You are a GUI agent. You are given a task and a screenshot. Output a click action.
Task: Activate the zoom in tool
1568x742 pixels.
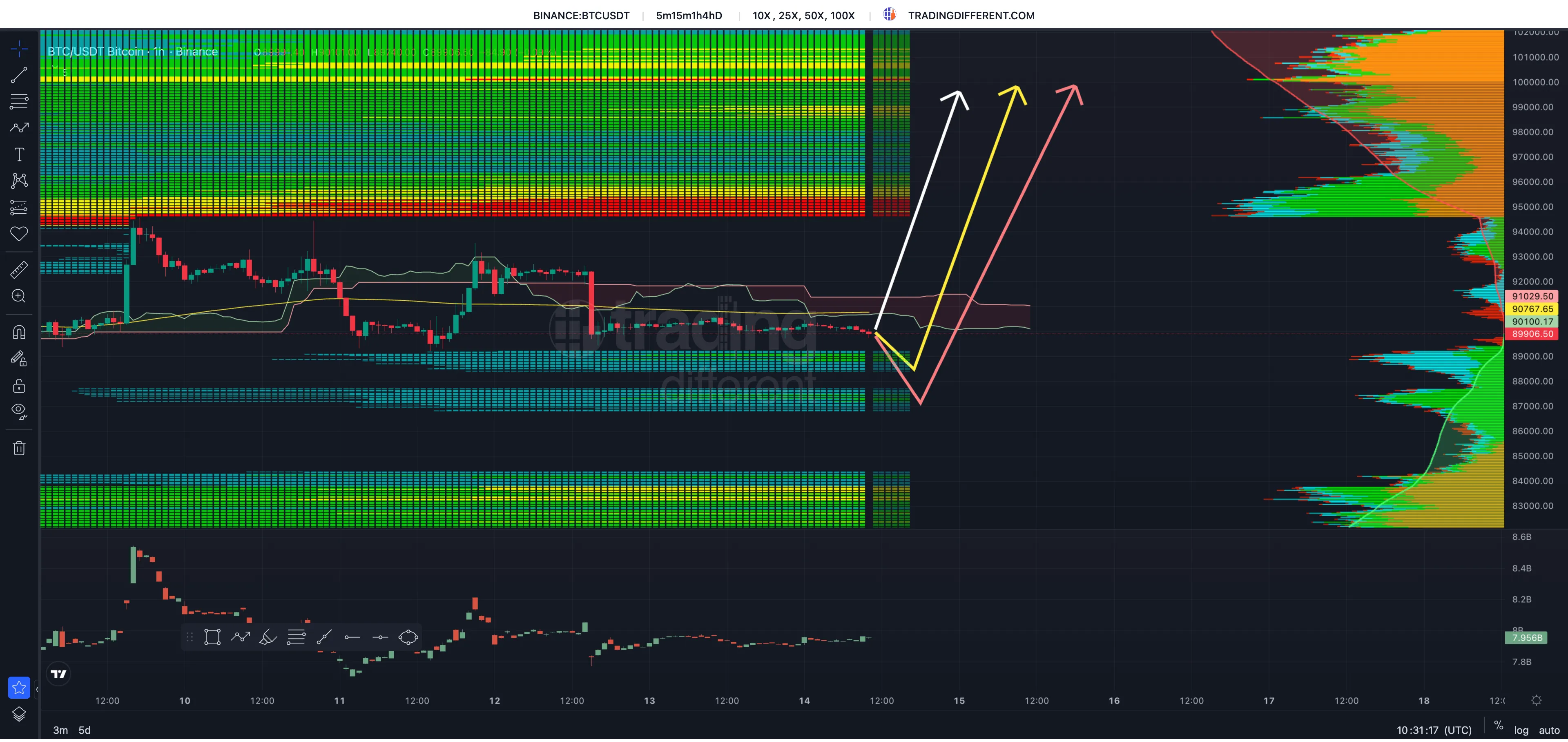click(x=19, y=297)
